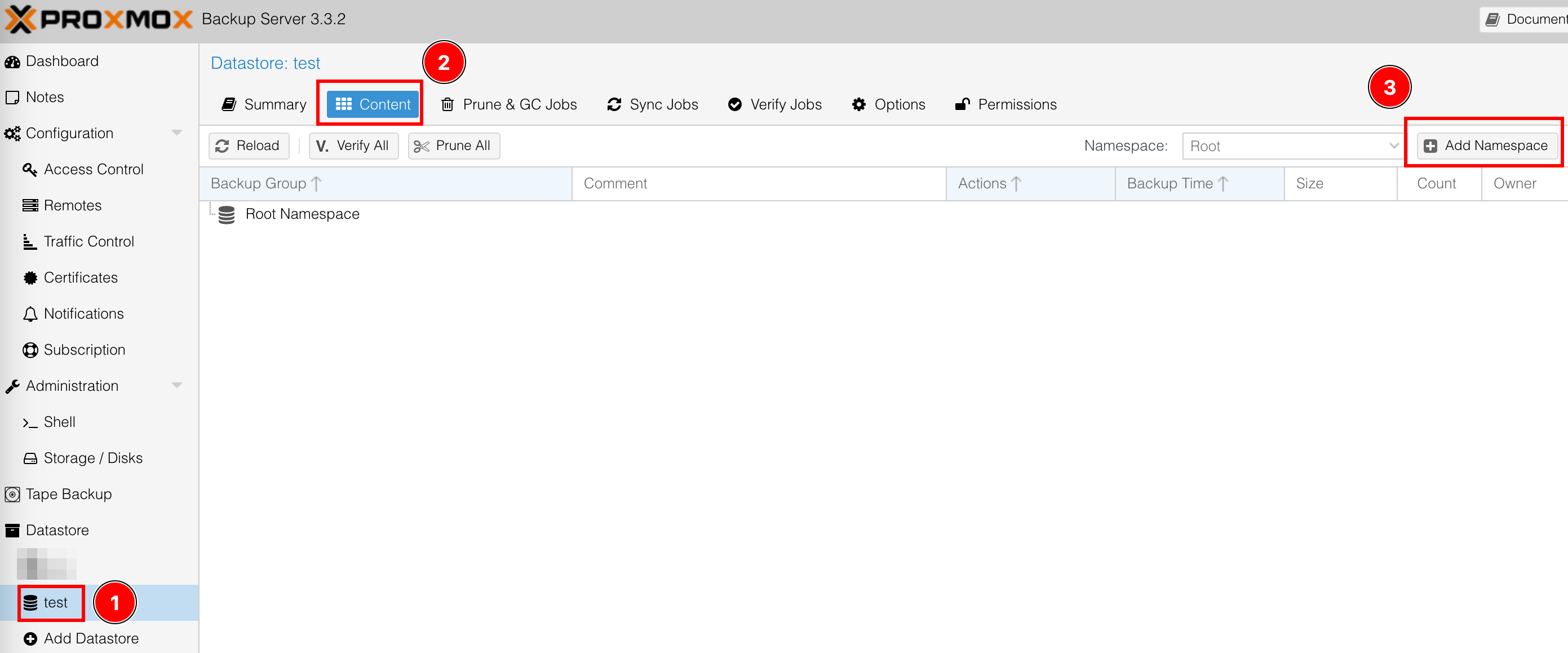
Task: Click the Reload button
Action: click(x=248, y=146)
